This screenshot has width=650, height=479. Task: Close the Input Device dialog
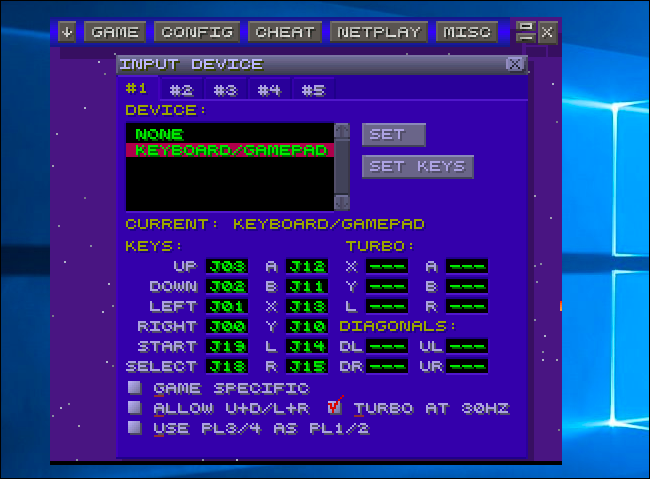pos(514,64)
